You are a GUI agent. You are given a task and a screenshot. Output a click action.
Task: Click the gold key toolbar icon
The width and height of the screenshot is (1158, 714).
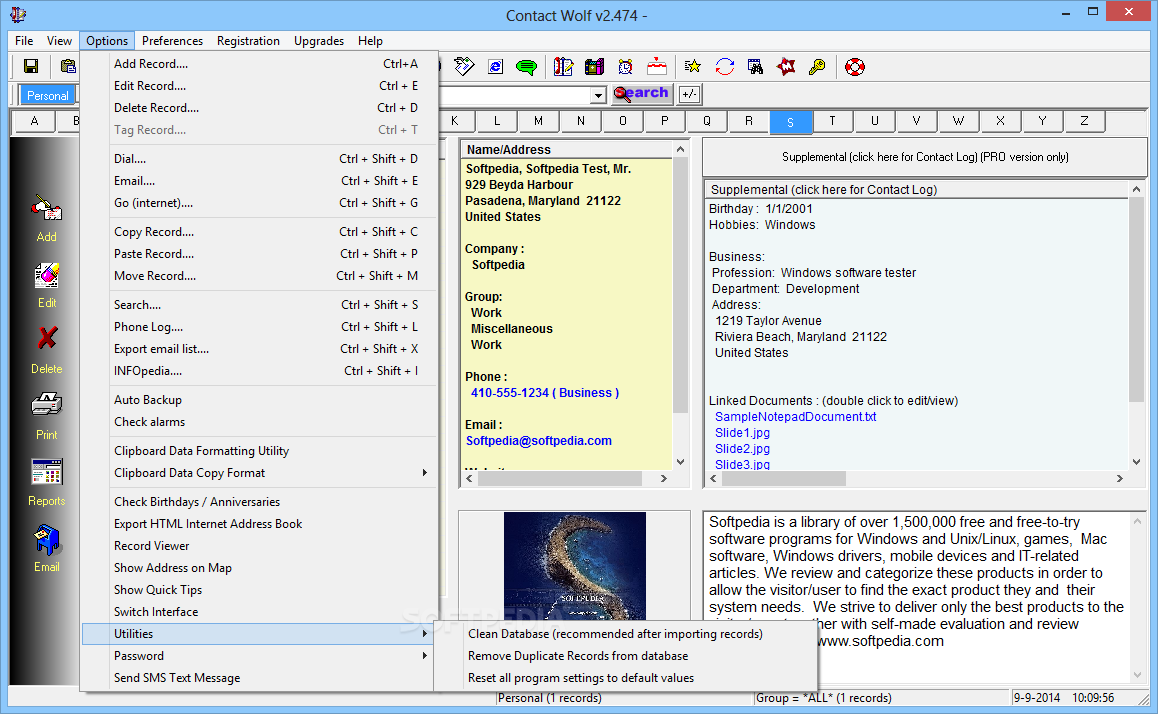pos(818,66)
